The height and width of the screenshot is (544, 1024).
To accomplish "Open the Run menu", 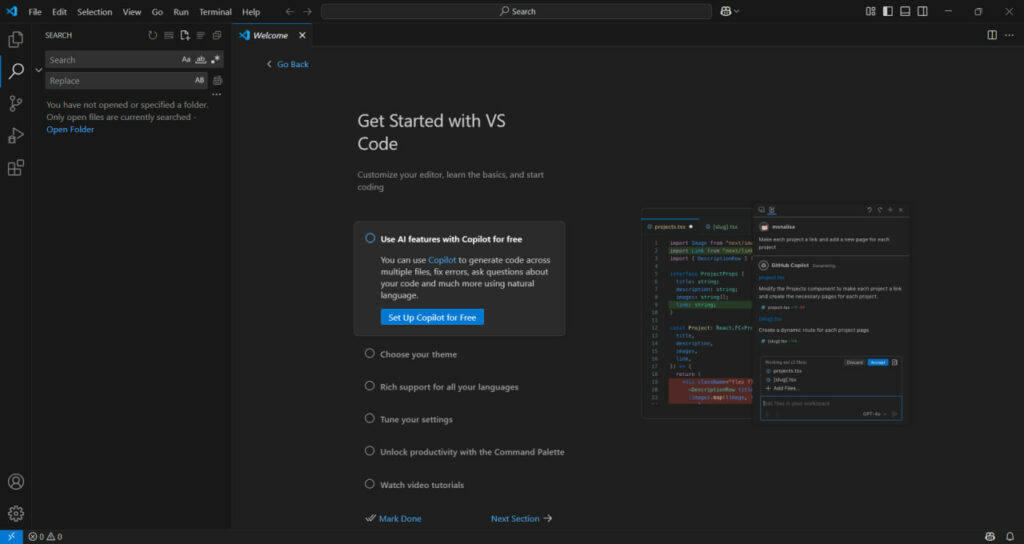I will tap(181, 12).
